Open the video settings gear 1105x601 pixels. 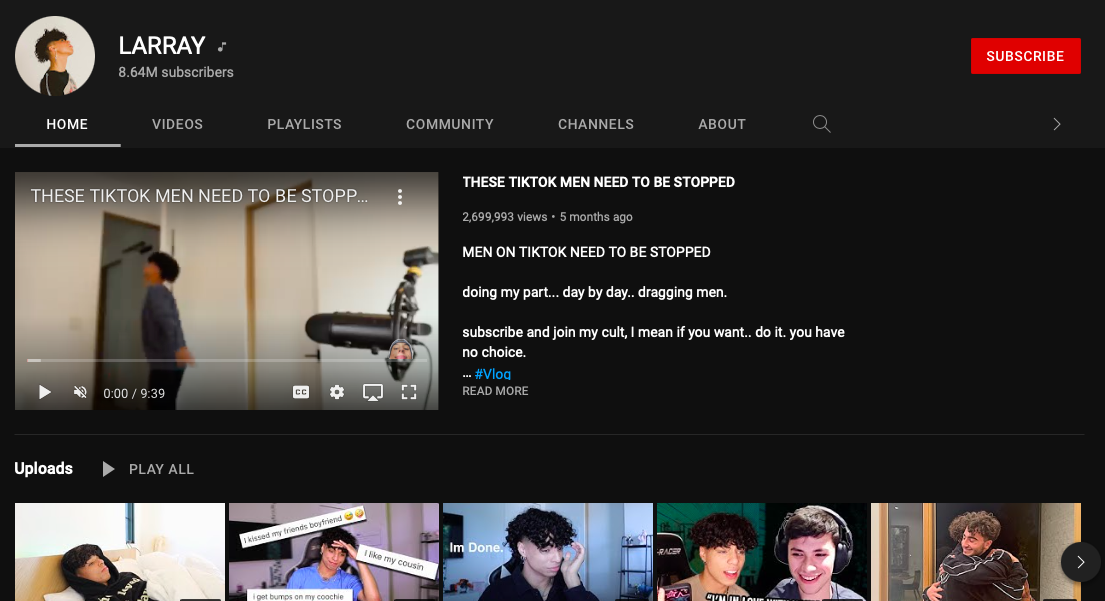337,392
